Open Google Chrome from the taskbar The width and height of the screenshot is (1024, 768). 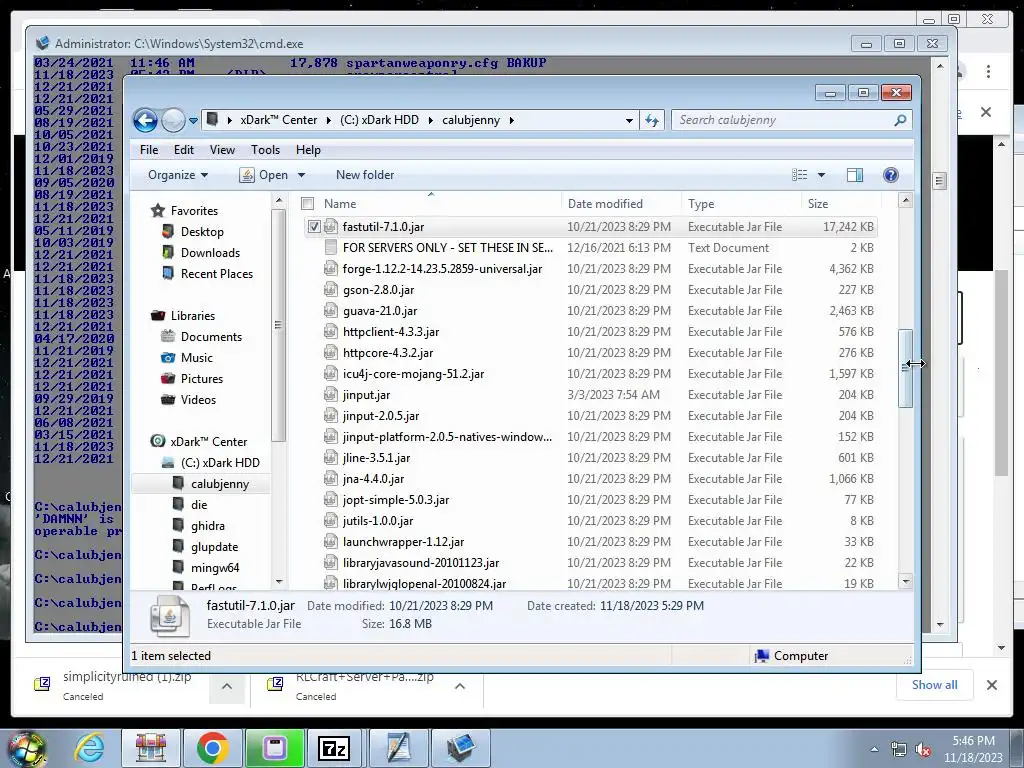pos(212,748)
